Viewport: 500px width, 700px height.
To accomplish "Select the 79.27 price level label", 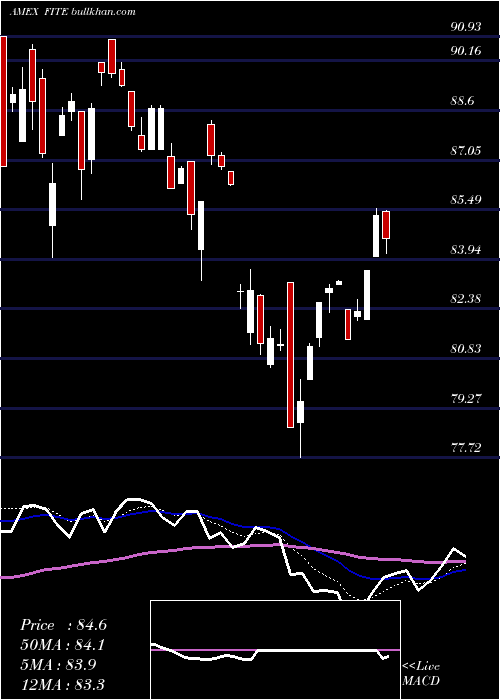I will click(466, 399).
